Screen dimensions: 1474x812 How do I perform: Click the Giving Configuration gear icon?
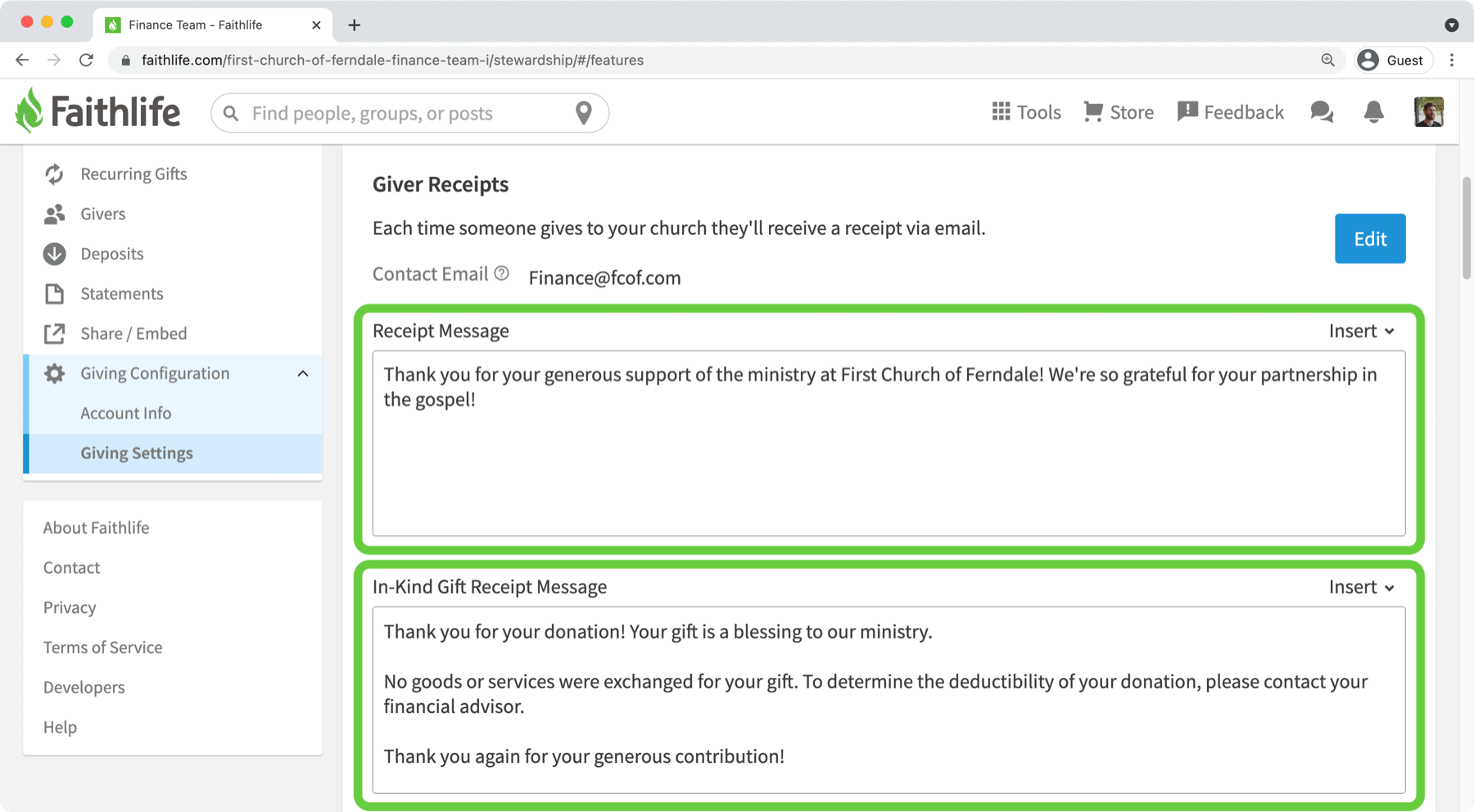[54, 373]
